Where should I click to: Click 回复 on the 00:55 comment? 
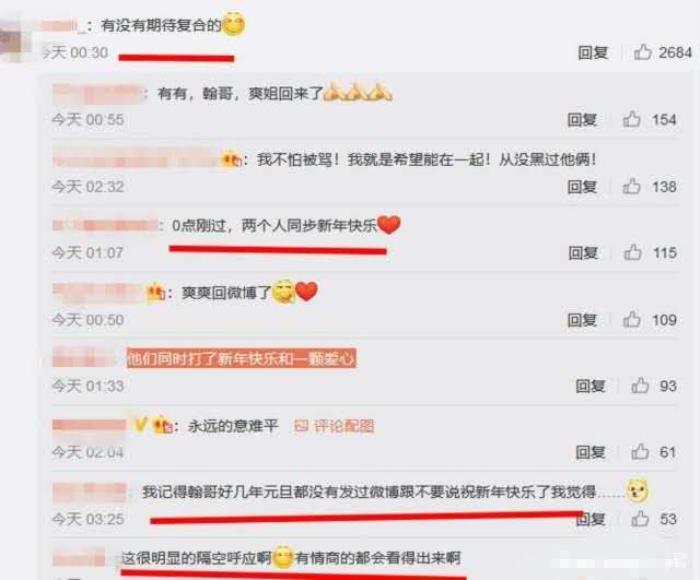582,120
